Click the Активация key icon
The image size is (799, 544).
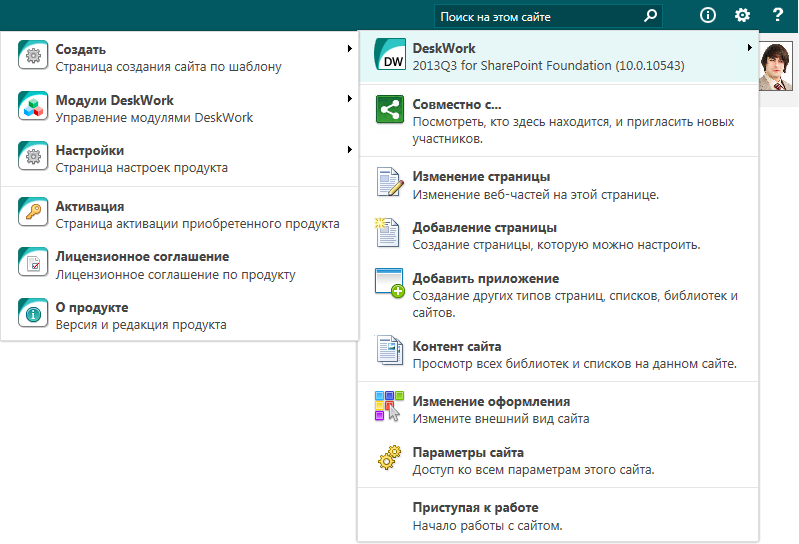coord(33,211)
